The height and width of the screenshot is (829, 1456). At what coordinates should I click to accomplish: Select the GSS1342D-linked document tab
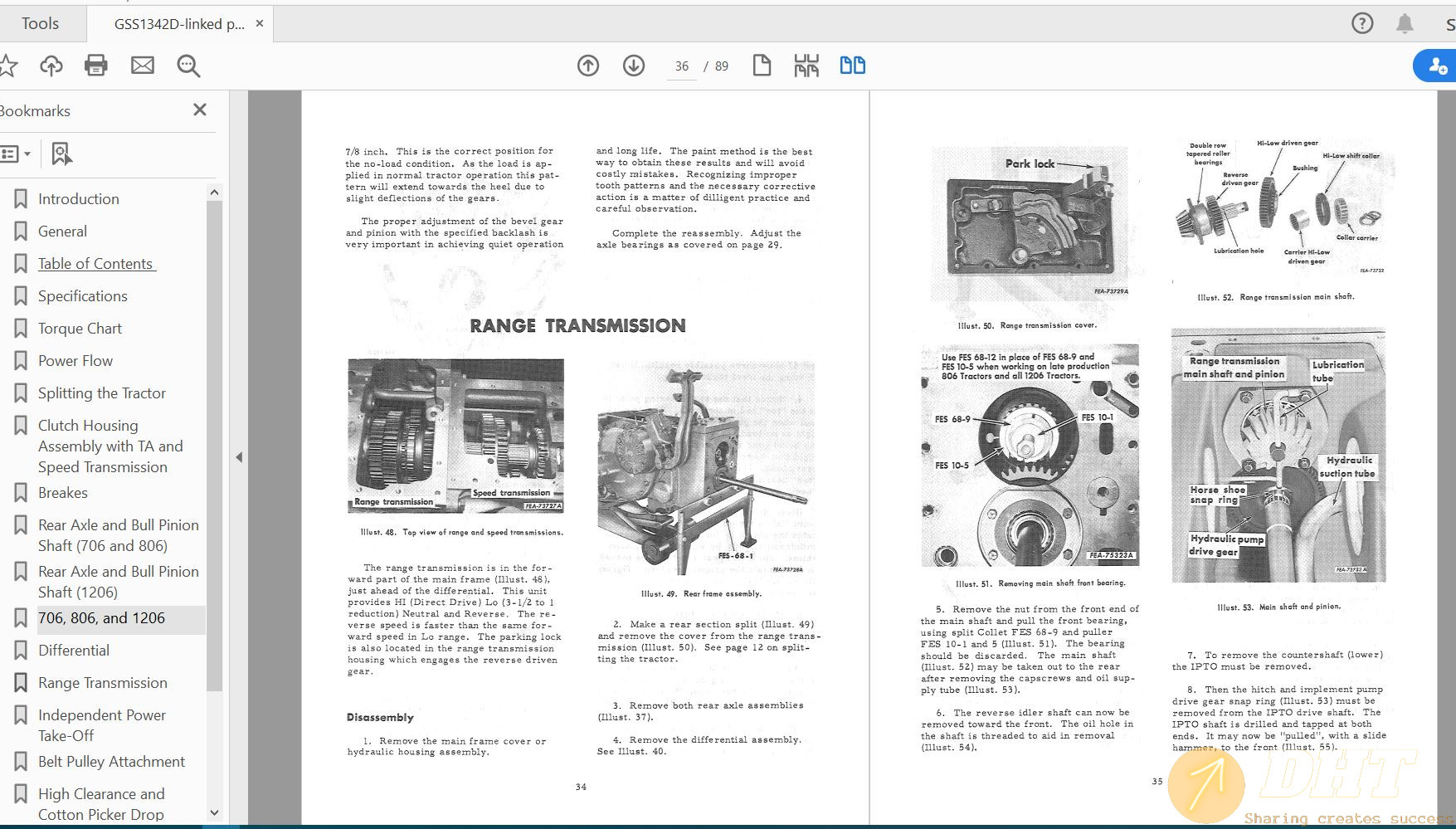[x=178, y=24]
